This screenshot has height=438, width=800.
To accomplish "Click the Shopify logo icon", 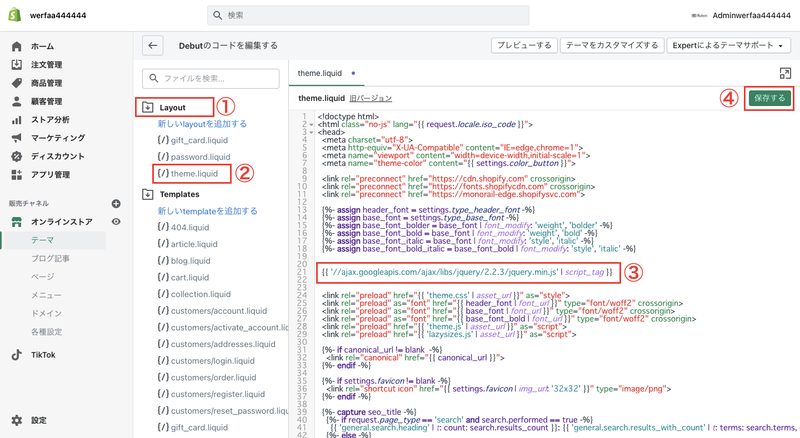I will pyautogui.click(x=14, y=15).
